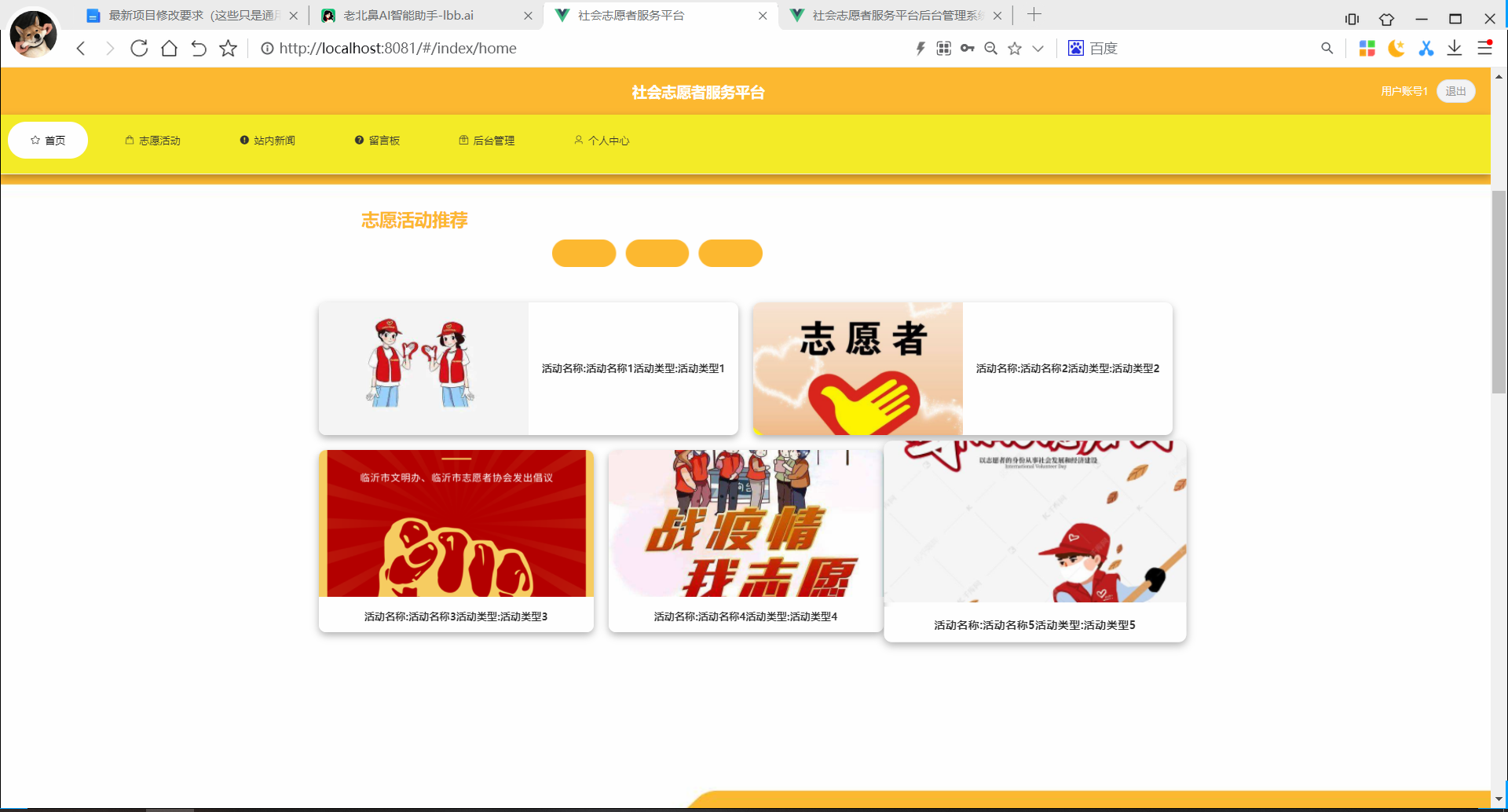Viewport: 1508px width, 812px height.
Task: Open the 志愿者 heart-hand image thumbnail
Action: (858, 368)
